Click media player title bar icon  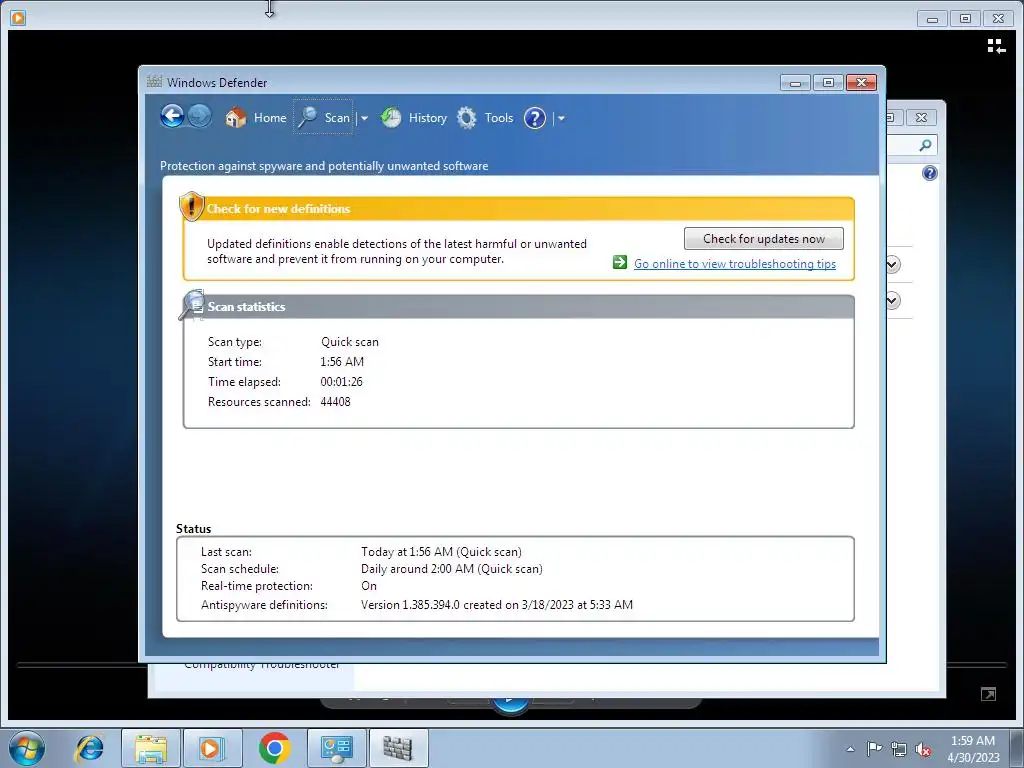tap(18, 18)
